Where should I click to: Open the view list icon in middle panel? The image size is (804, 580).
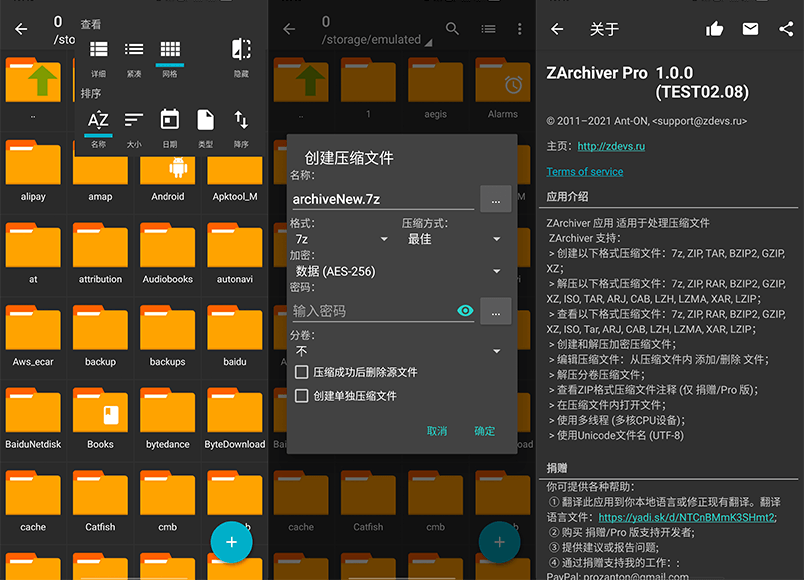(x=488, y=29)
